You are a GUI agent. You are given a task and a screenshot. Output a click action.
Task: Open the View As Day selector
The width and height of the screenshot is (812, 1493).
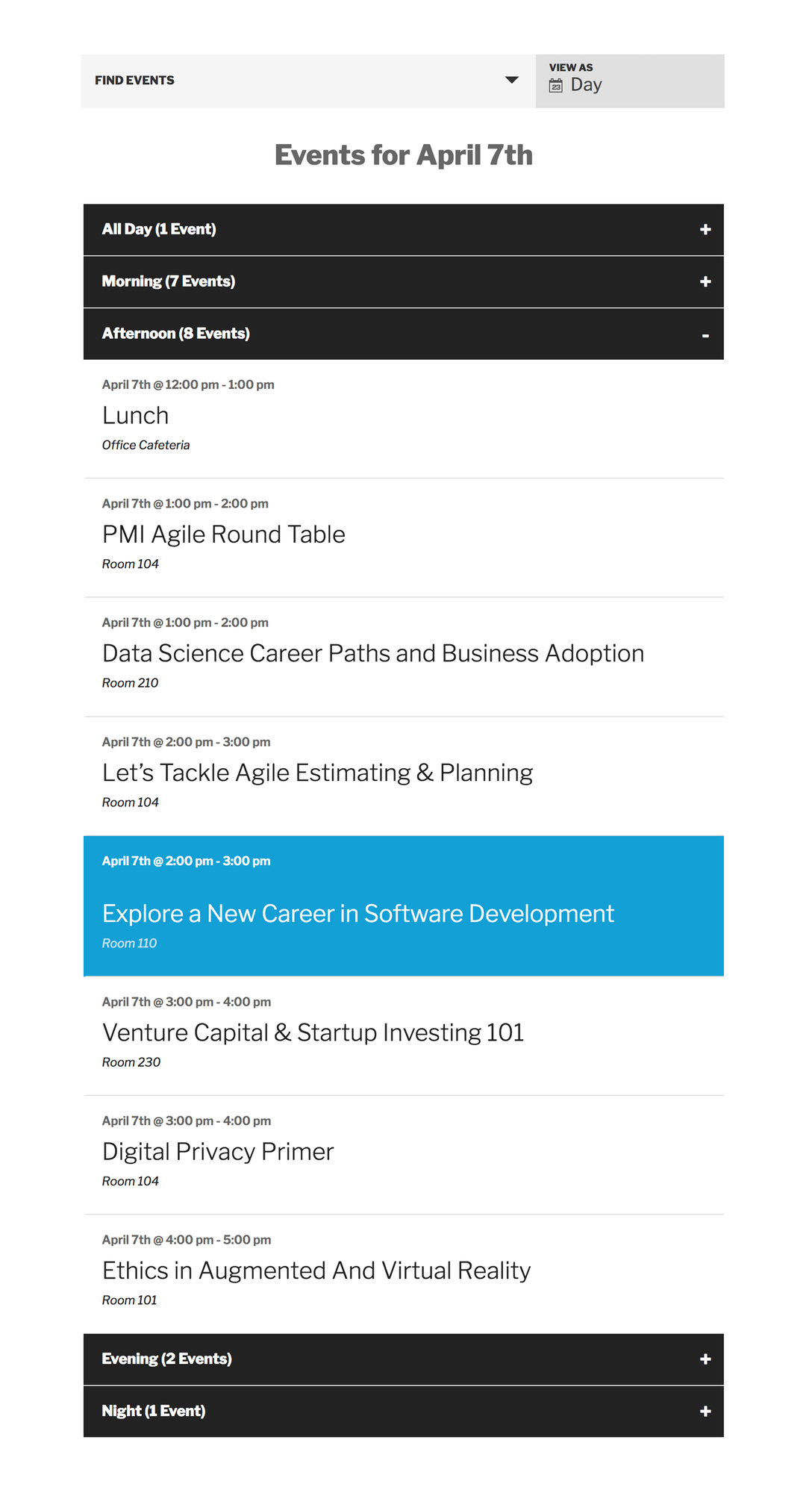(585, 84)
